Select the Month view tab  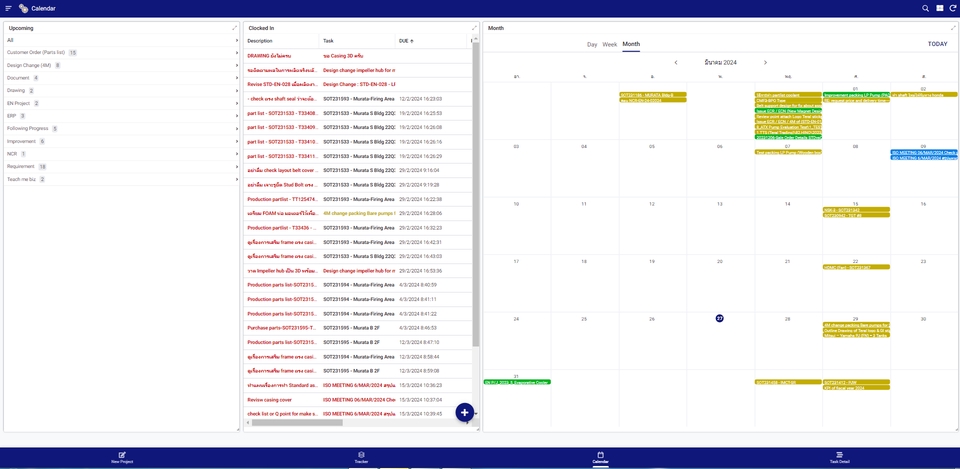631,45
